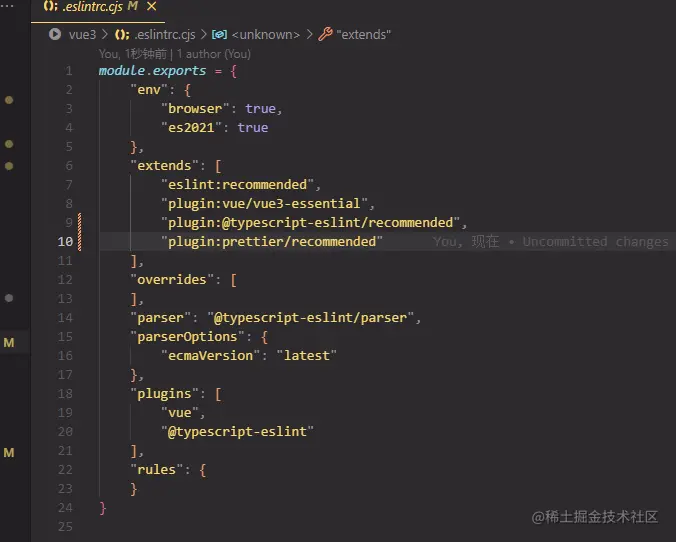Click the module.exports text on line 1
The height and width of the screenshot is (542, 676).
(152, 71)
